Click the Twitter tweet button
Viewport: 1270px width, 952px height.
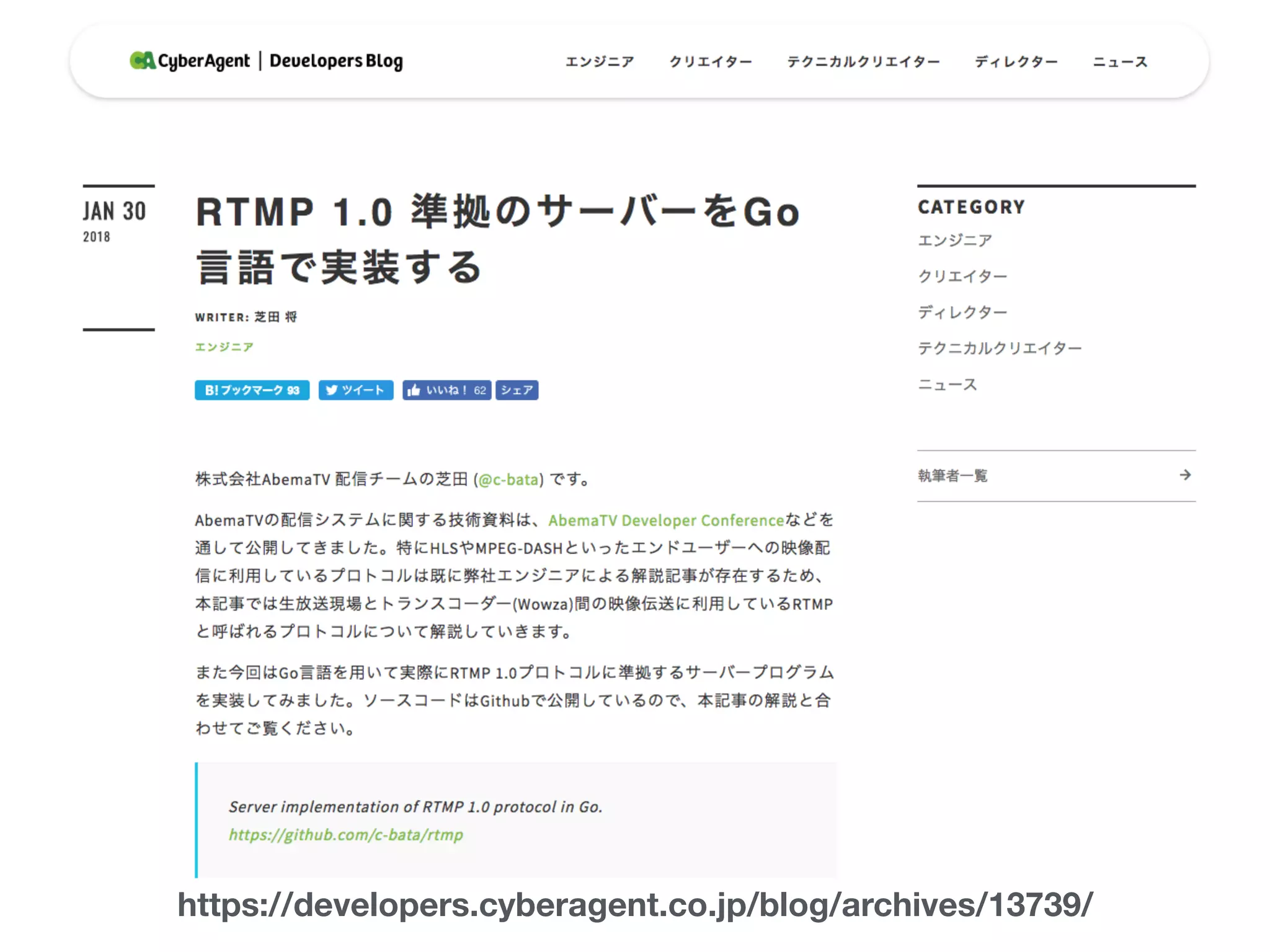coord(356,390)
